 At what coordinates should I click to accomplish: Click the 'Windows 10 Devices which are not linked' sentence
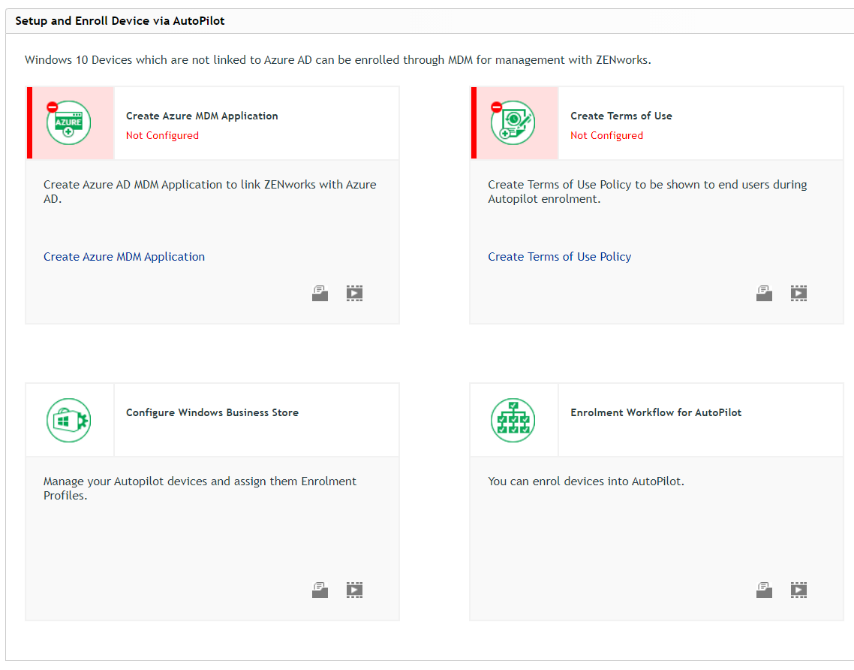(x=338, y=60)
